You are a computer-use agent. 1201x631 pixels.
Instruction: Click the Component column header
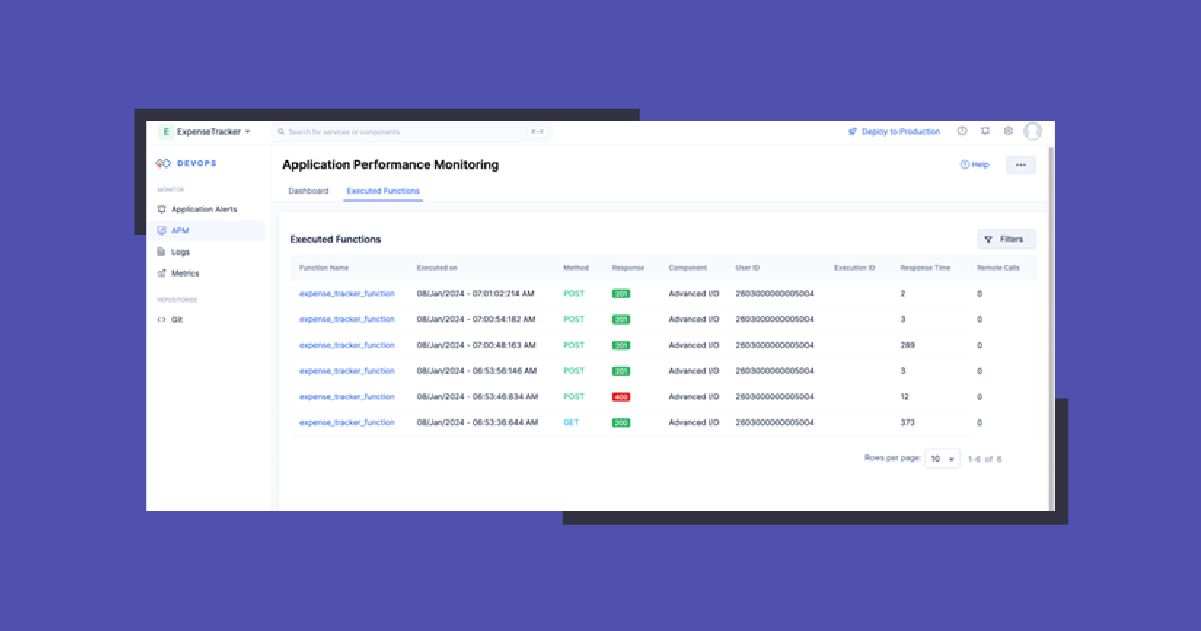tap(688, 268)
